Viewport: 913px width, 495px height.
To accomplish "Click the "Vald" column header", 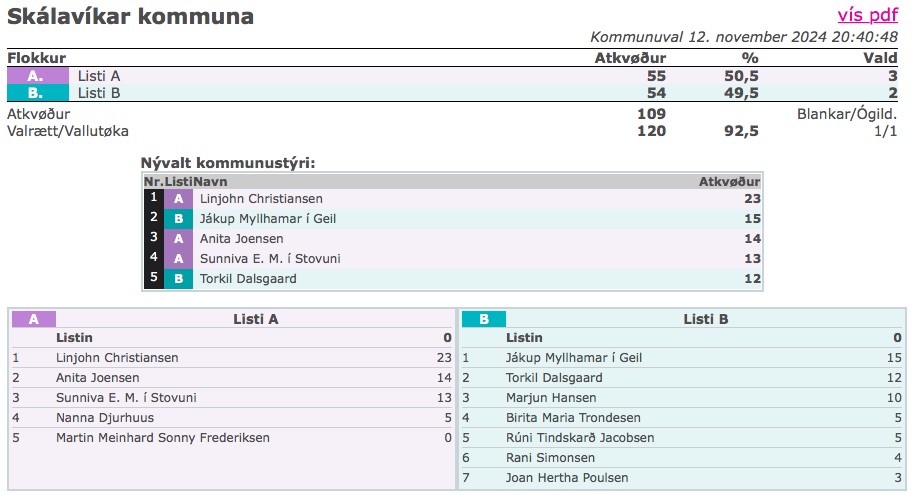I will pos(880,58).
